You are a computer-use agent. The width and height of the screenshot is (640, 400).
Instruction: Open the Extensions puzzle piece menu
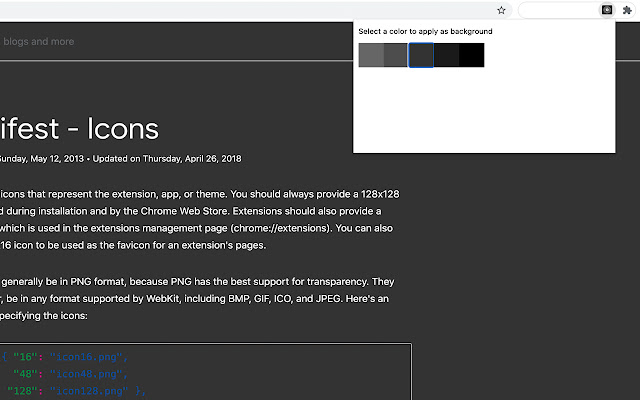point(627,10)
